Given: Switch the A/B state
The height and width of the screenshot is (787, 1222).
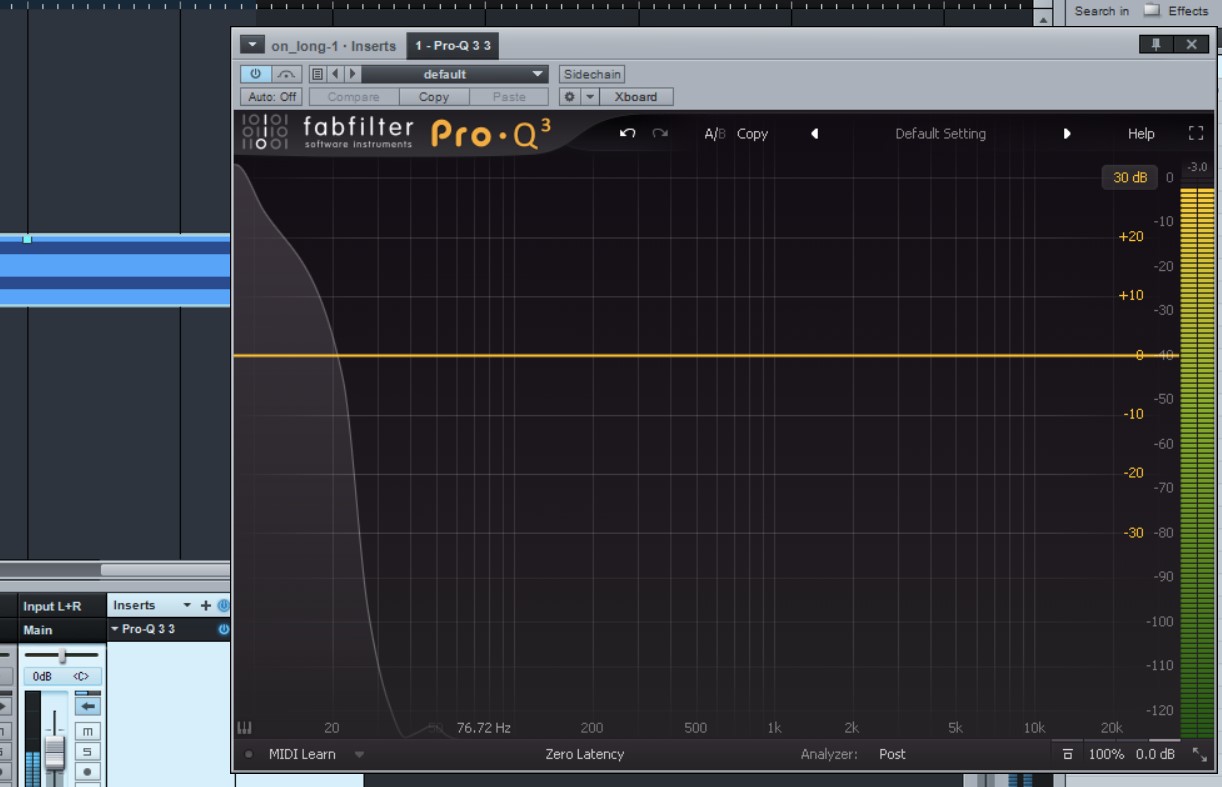Looking at the screenshot, I should click(x=715, y=133).
